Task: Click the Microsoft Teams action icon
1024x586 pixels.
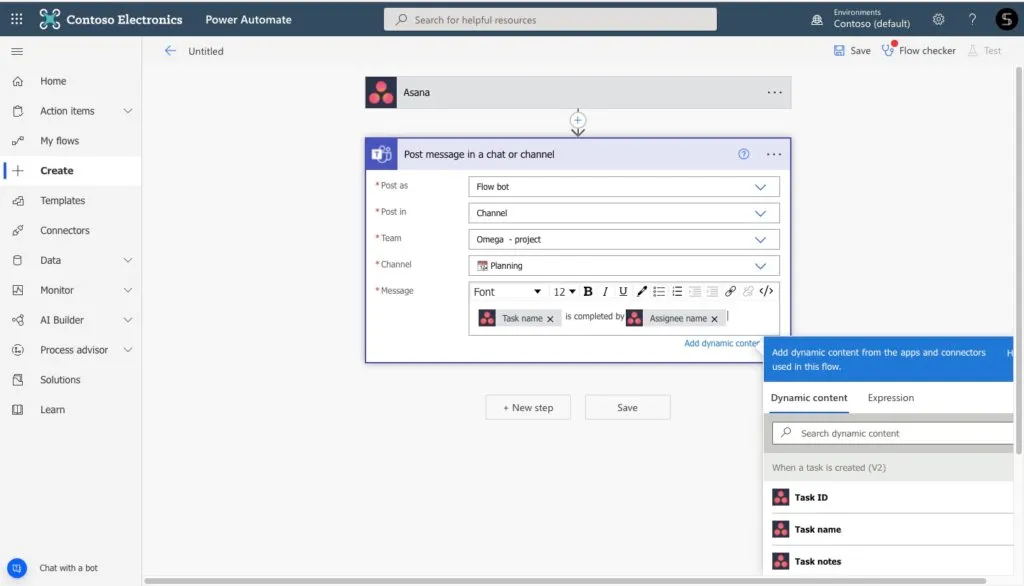Action: click(x=381, y=154)
